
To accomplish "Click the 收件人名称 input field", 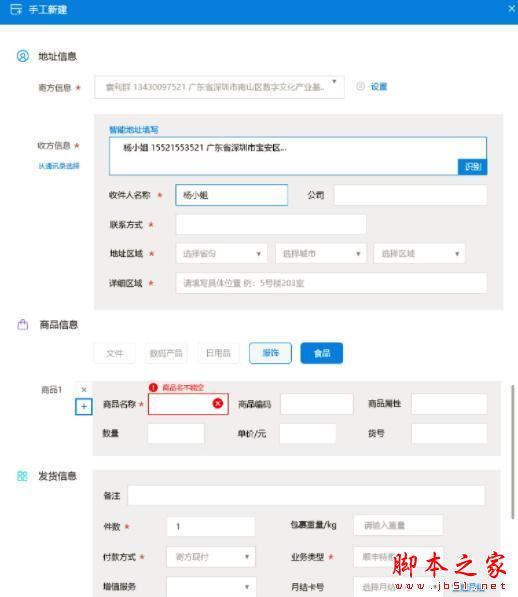I will (x=231, y=195).
